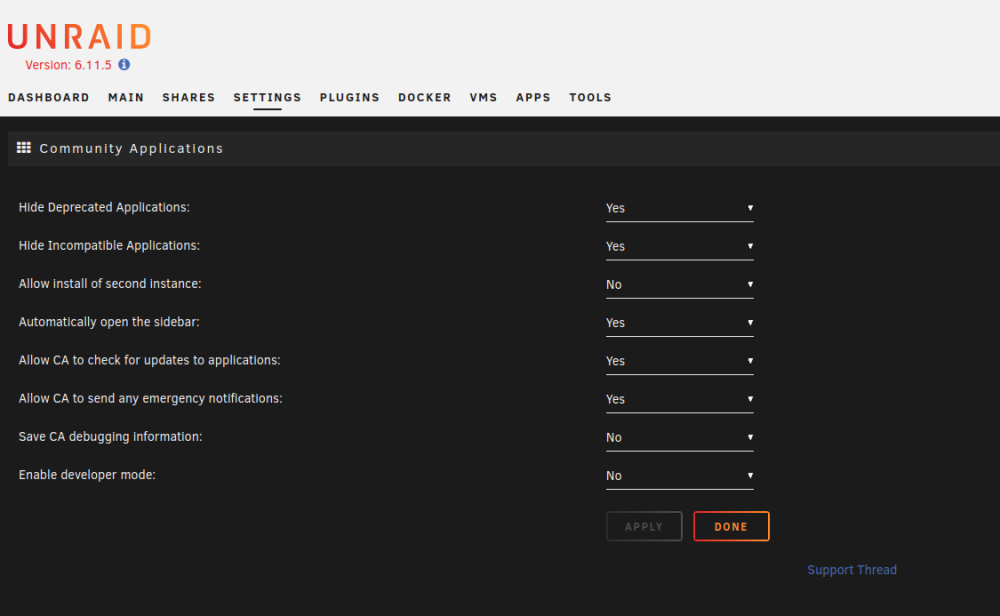The width and height of the screenshot is (1000, 616).
Task: Open the Shares tab
Action: pyautogui.click(x=189, y=98)
